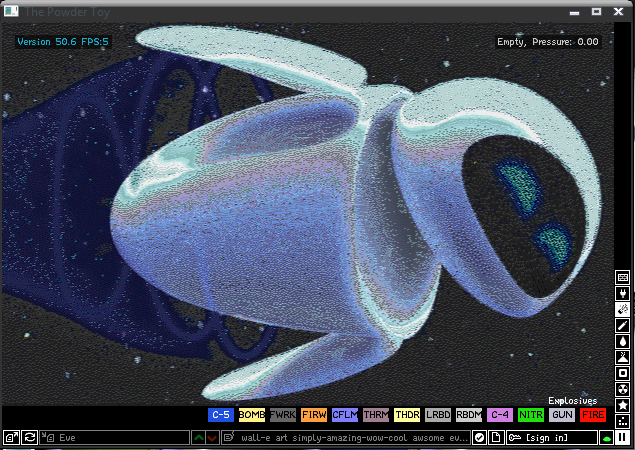The width and height of the screenshot is (635, 450).
Task: Click the Explosives category label
Action: click(573, 401)
